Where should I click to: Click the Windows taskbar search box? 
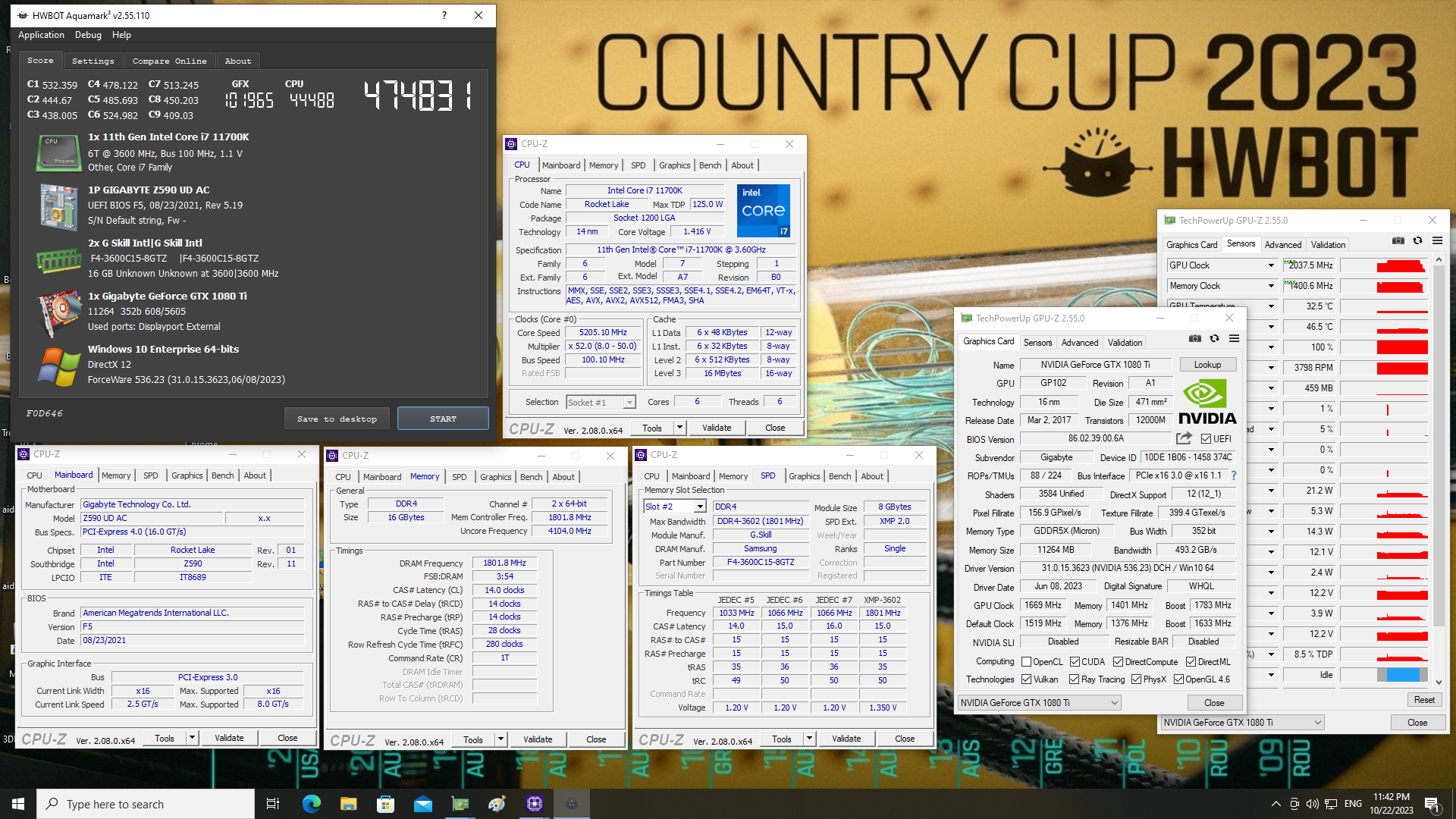point(146,804)
